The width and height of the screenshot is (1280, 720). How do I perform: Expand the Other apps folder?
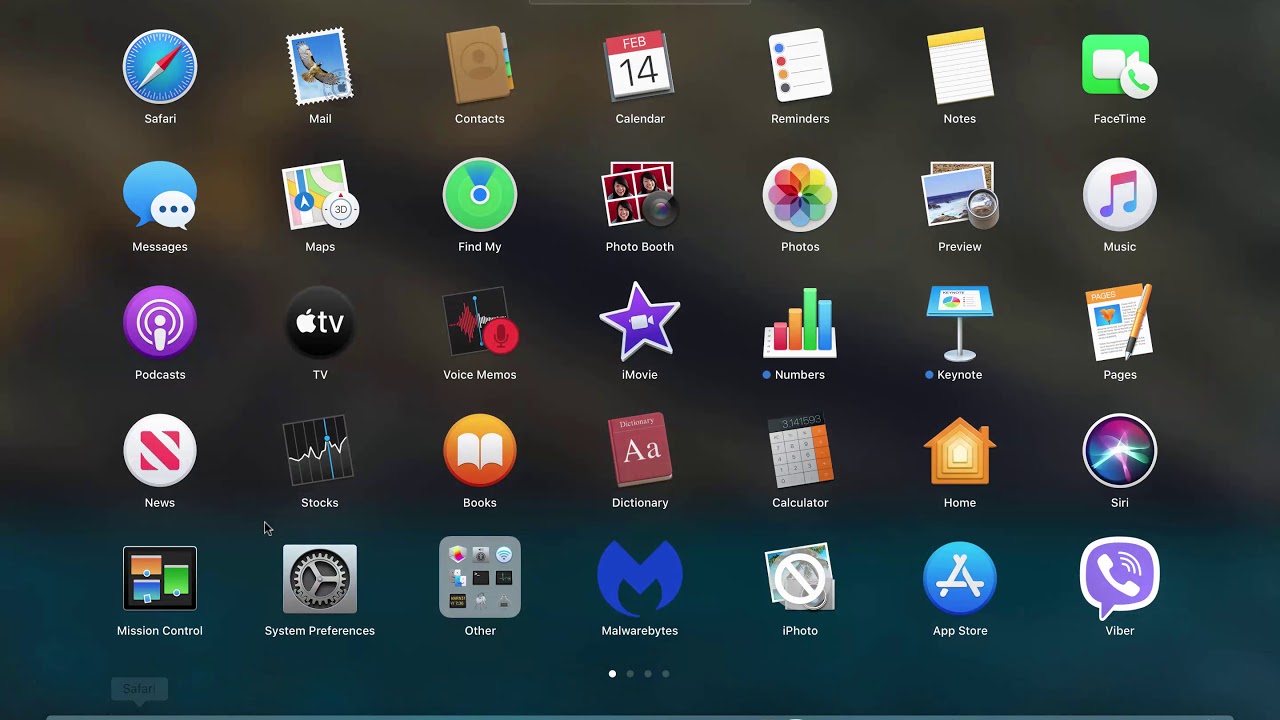(480, 578)
